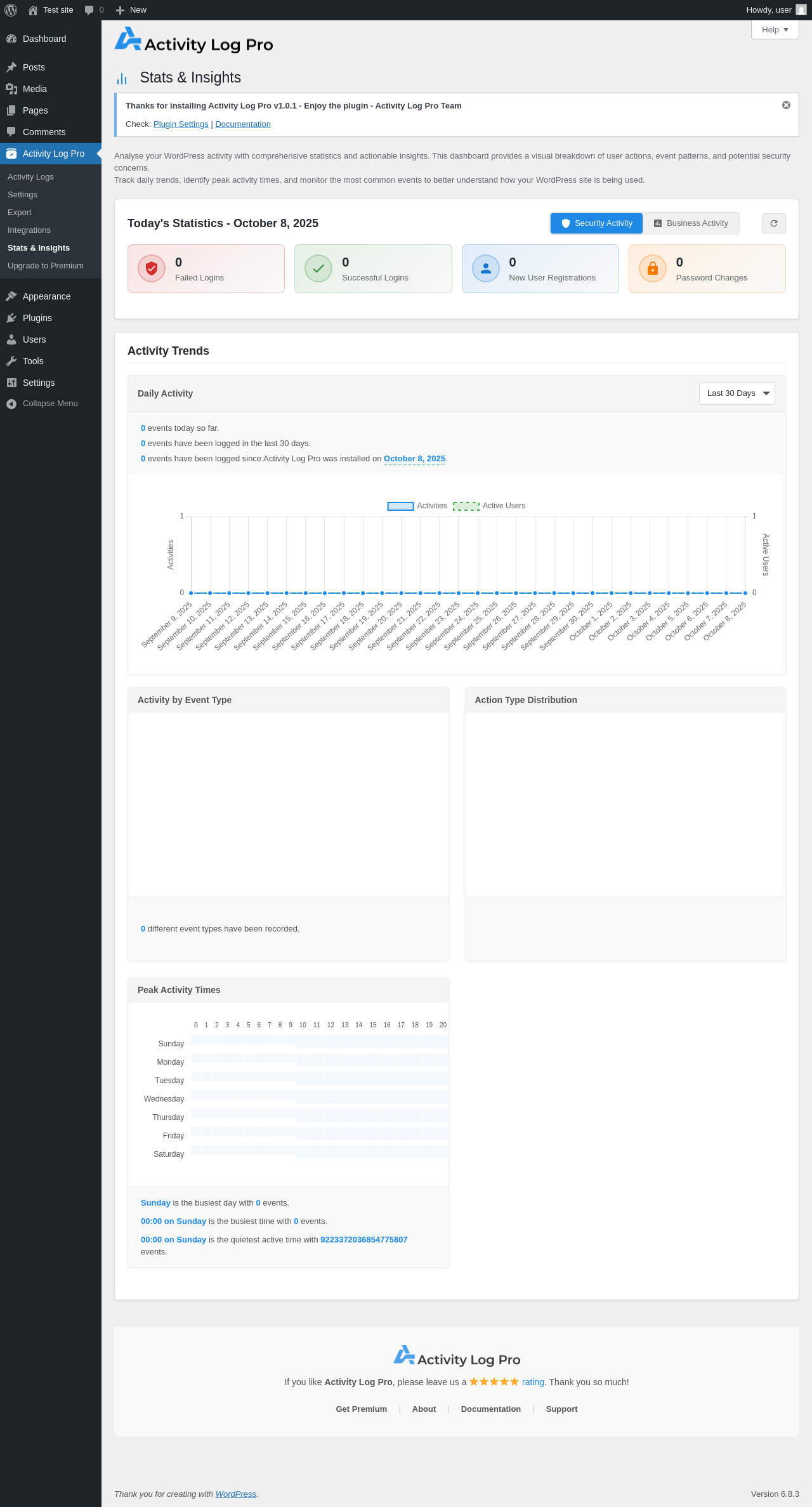Click the New User Registrations person icon
Image resolution: width=812 pixels, height=1507 pixels.
486,268
